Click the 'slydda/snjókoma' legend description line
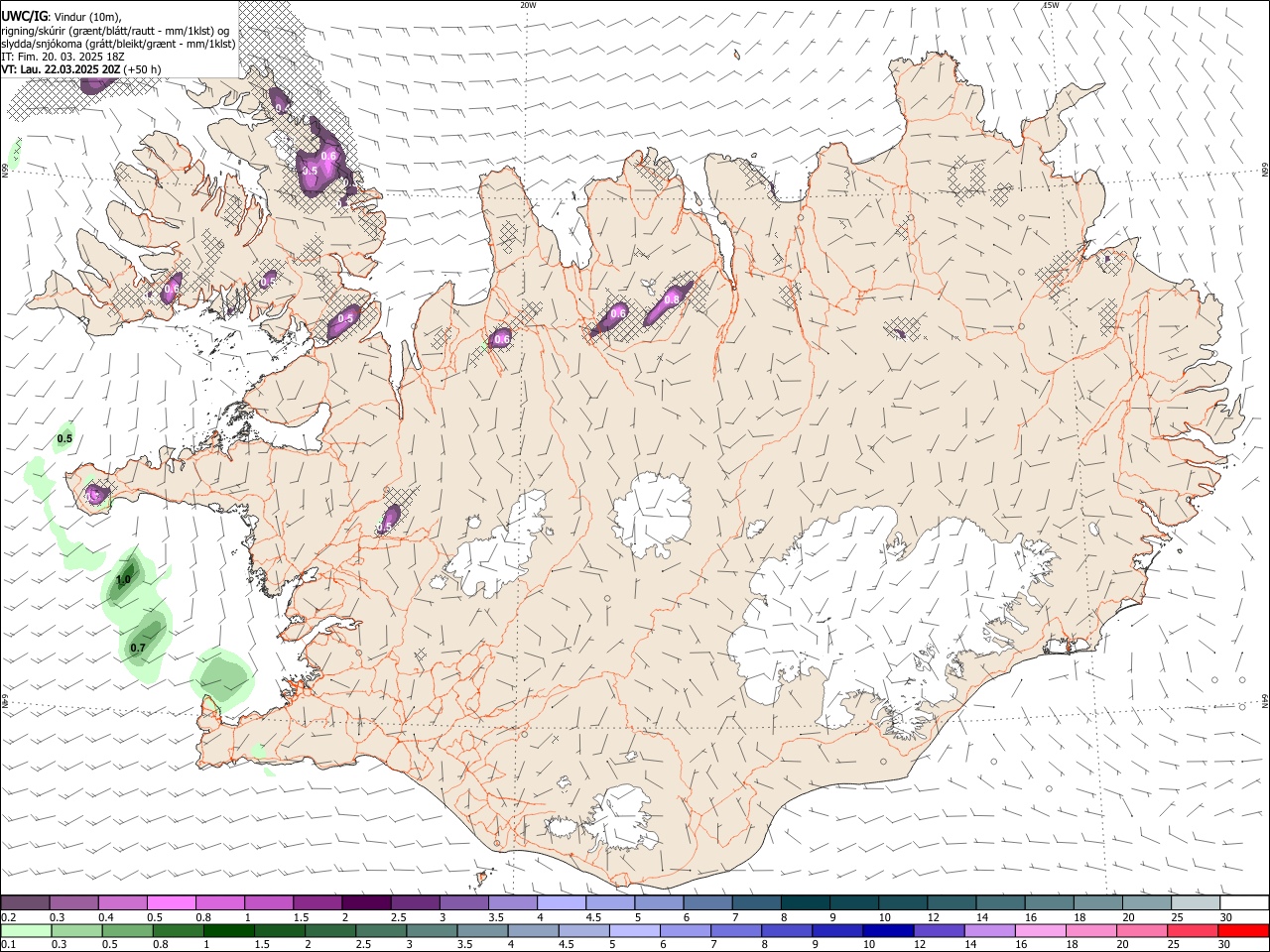 [x=118, y=44]
